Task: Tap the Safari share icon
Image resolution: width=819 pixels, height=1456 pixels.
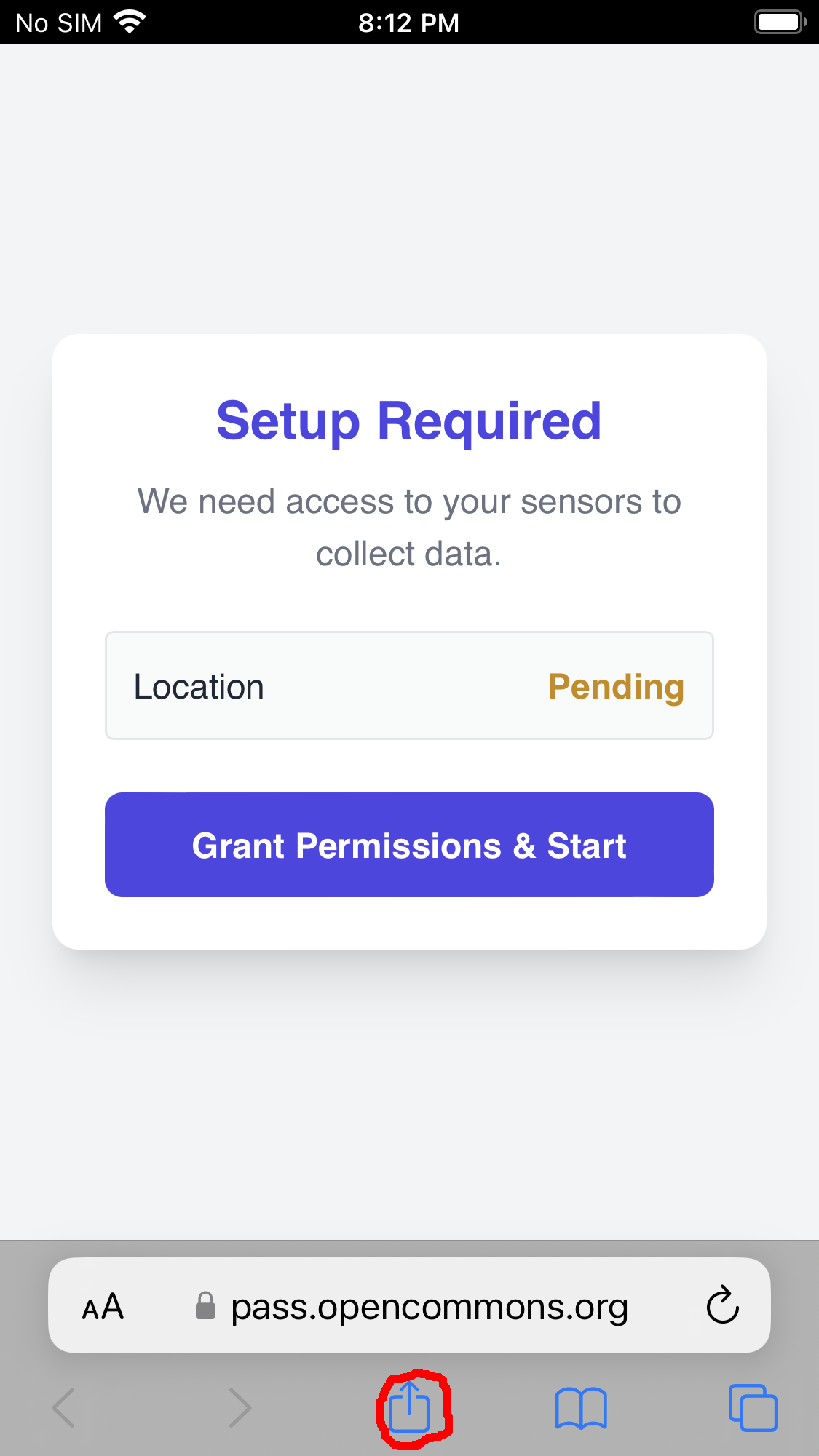Action: tap(410, 1407)
